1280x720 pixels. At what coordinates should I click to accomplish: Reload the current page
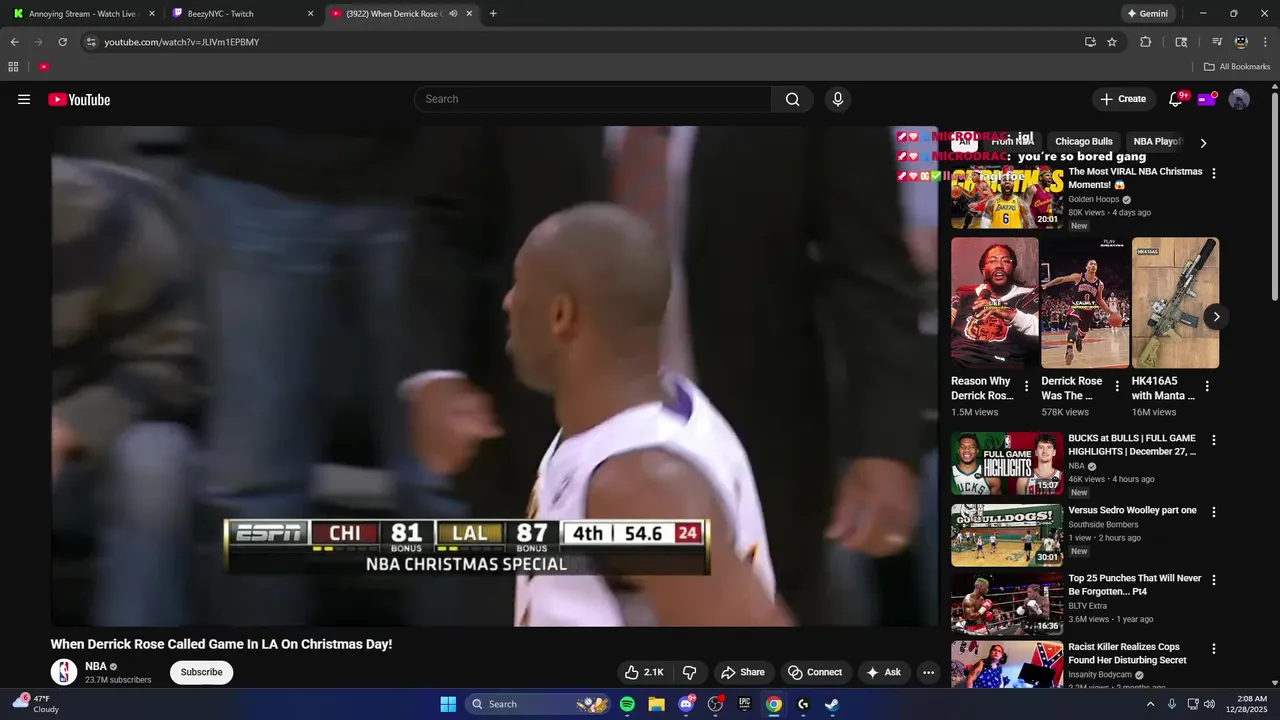tap(62, 42)
